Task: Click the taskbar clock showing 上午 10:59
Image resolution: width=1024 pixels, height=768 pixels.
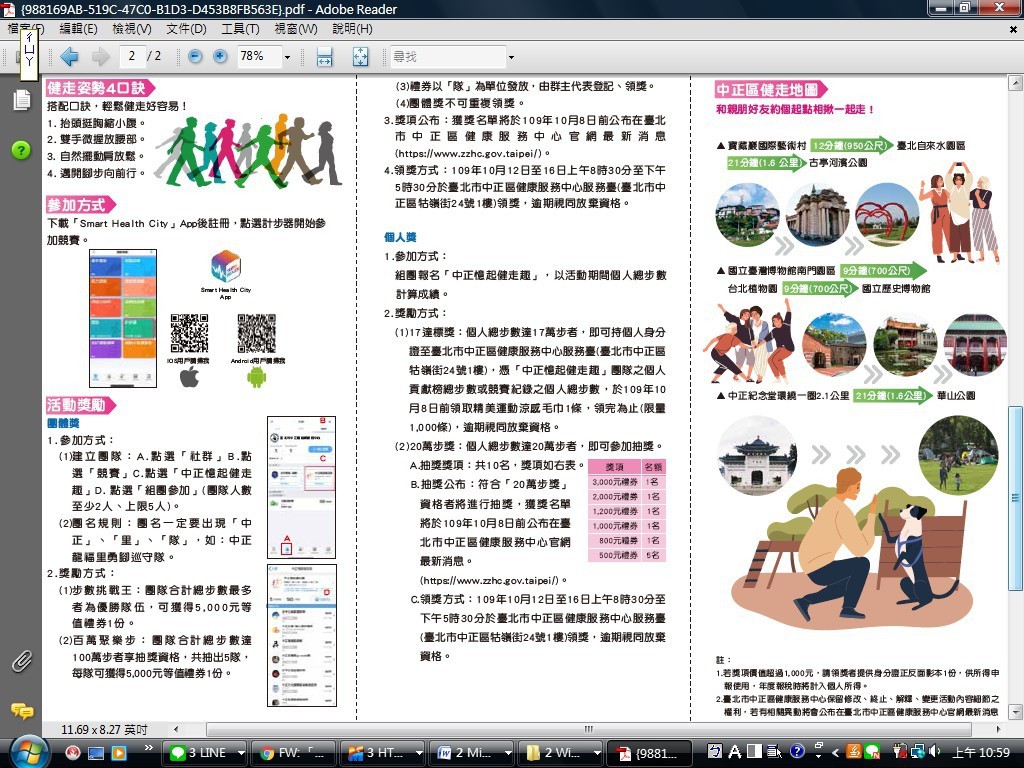Action: 981,753
